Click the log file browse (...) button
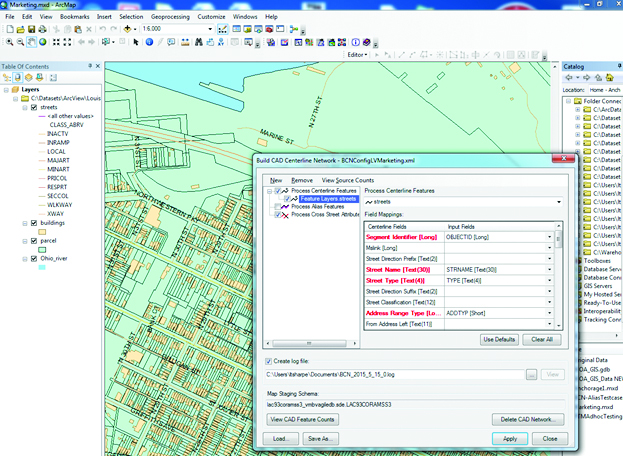The width and height of the screenshot is (623, 456). tap(532, 375)
